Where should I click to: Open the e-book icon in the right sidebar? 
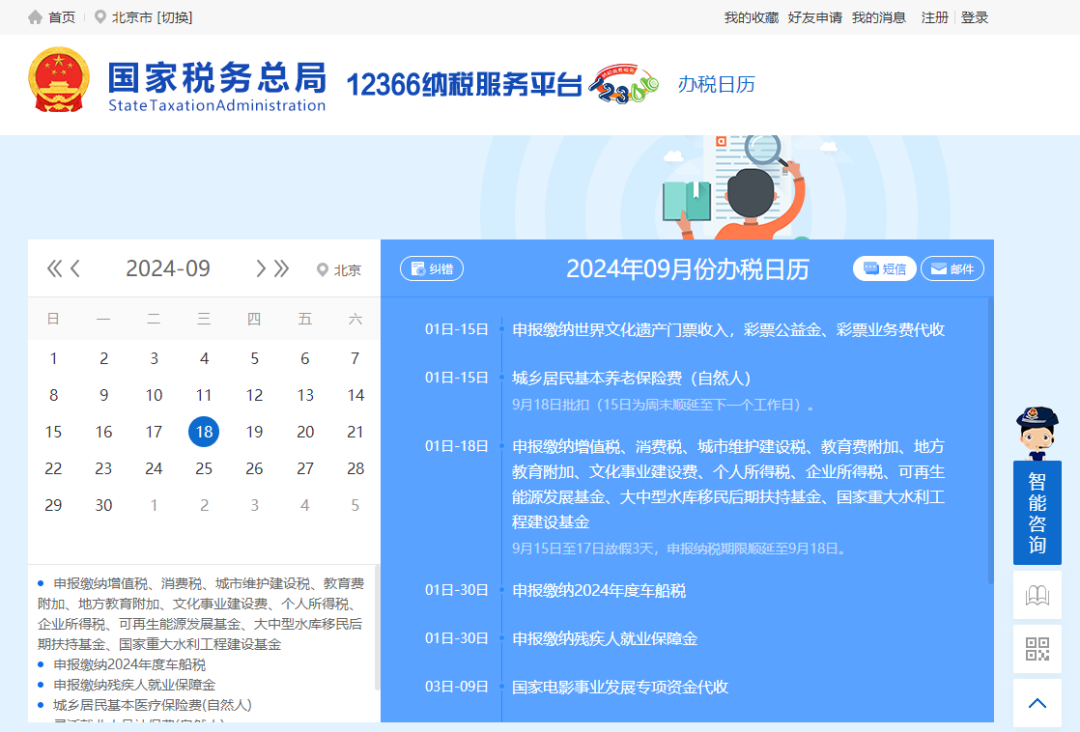[x=1037, y=595]
